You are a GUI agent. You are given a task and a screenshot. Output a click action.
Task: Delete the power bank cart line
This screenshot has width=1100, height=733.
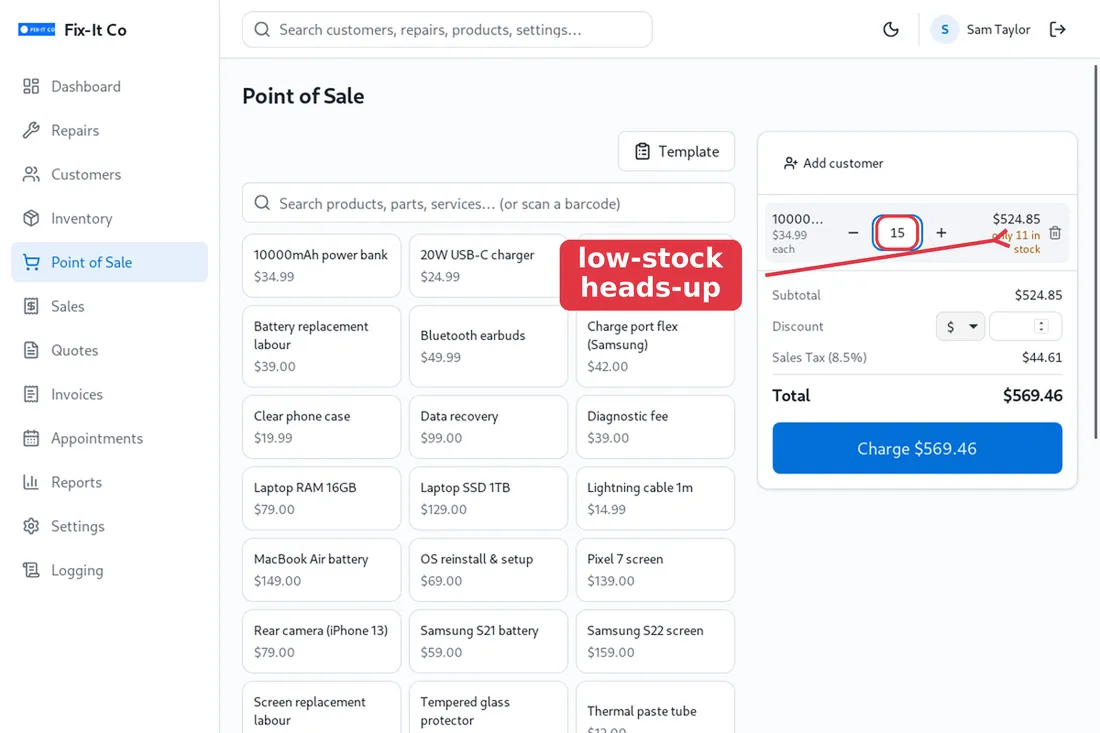[1054, 233]
